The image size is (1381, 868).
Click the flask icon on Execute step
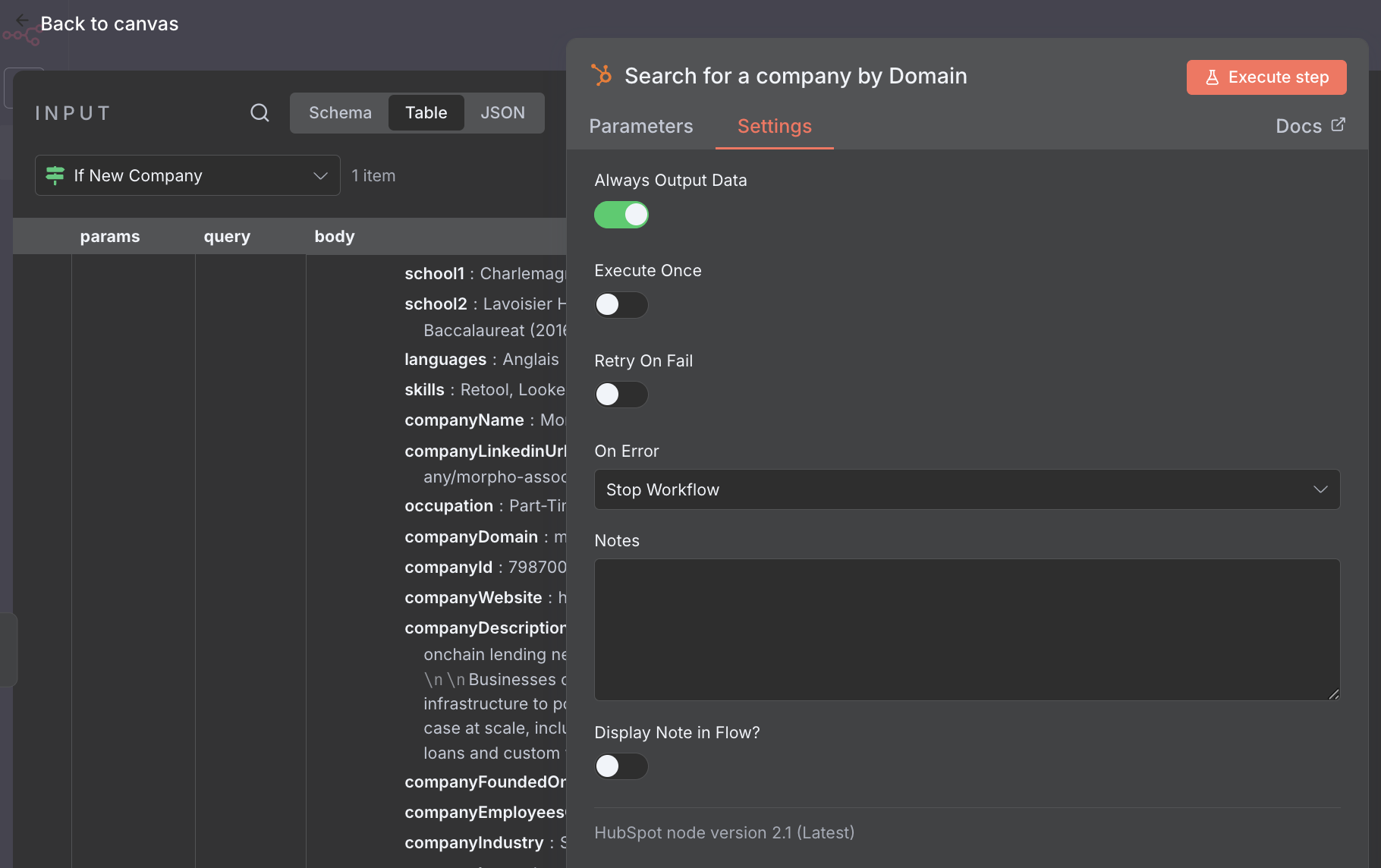point(1212,77)
